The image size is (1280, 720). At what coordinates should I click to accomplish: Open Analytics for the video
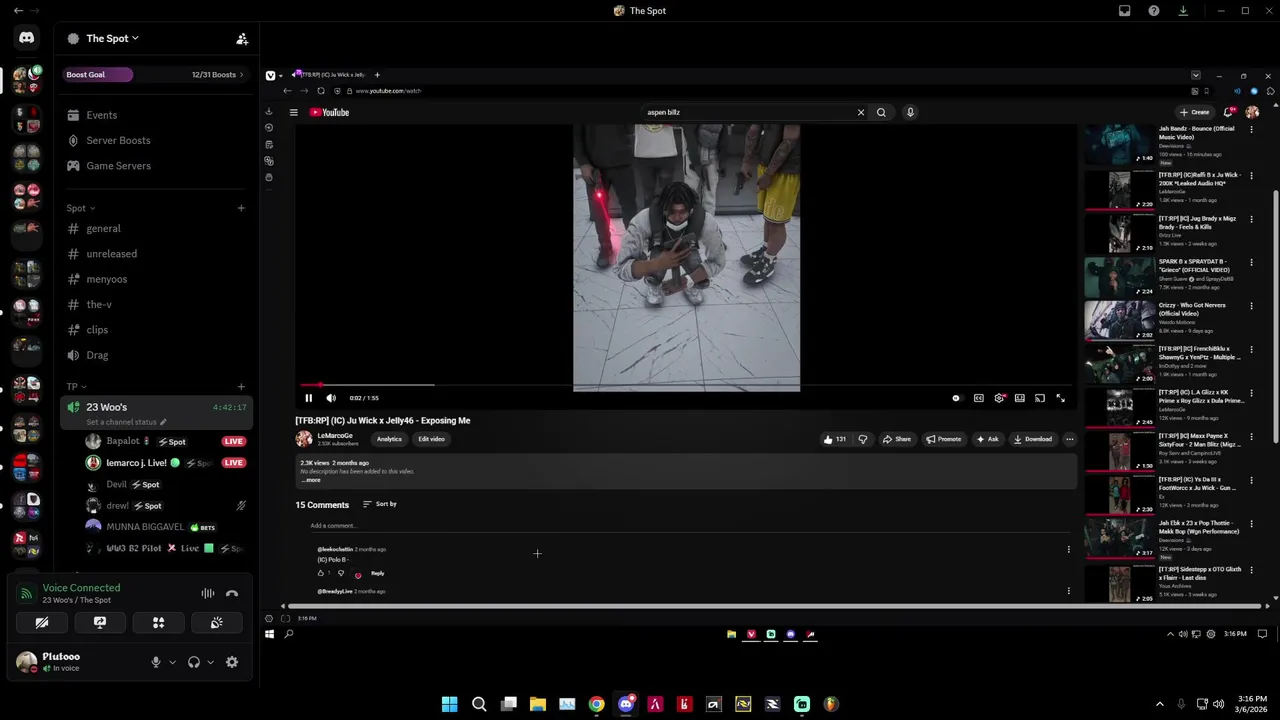click(389, 439)
